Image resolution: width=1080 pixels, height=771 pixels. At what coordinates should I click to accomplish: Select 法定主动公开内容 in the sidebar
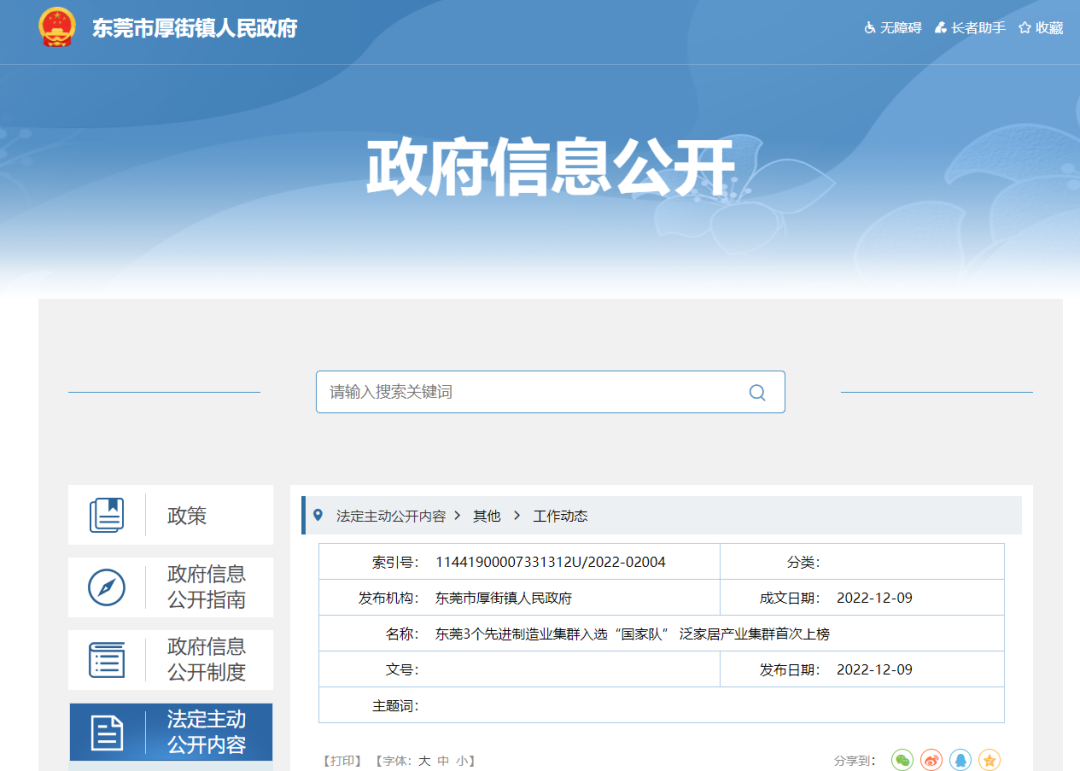pos(171,732)
